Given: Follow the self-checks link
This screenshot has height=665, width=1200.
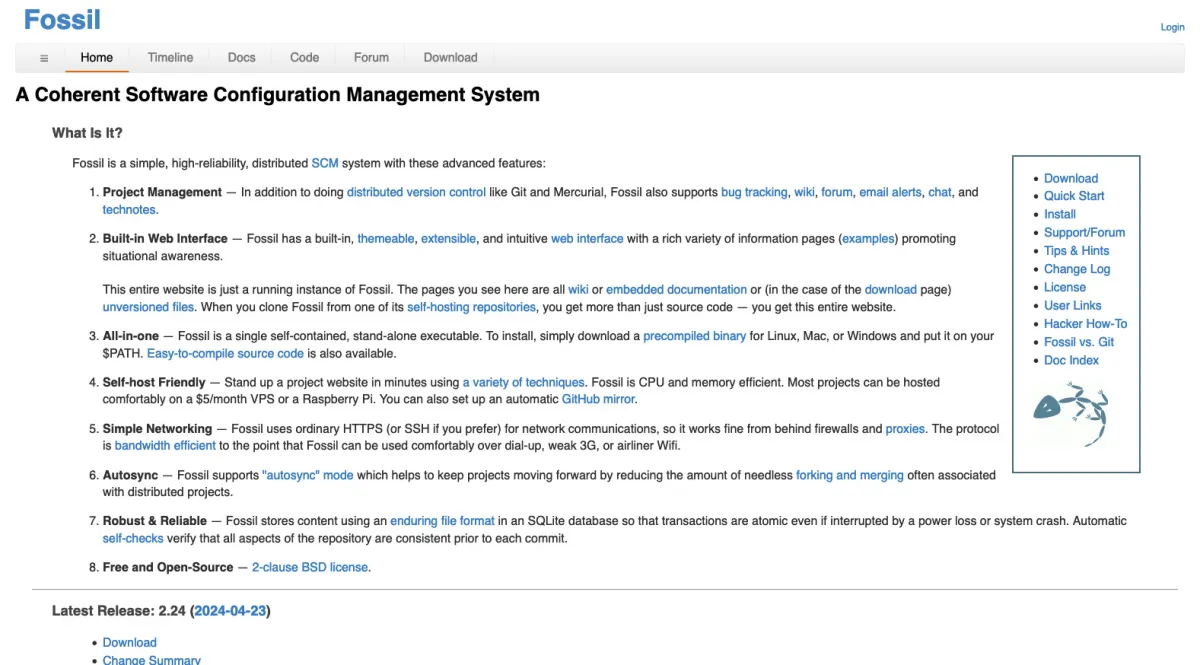Looking at the screenshot, I should point(134,539).
